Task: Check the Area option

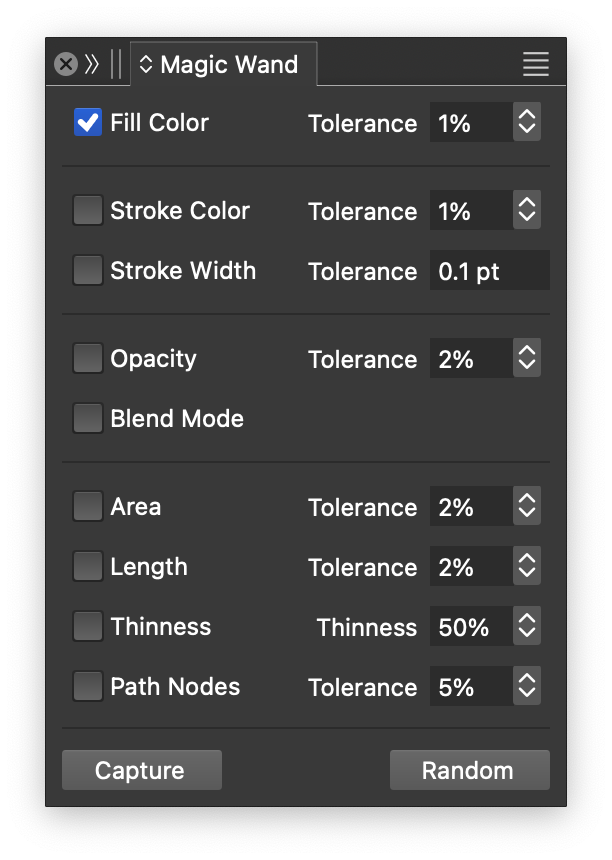Action: pyautogui.click(x=88, y=507)
